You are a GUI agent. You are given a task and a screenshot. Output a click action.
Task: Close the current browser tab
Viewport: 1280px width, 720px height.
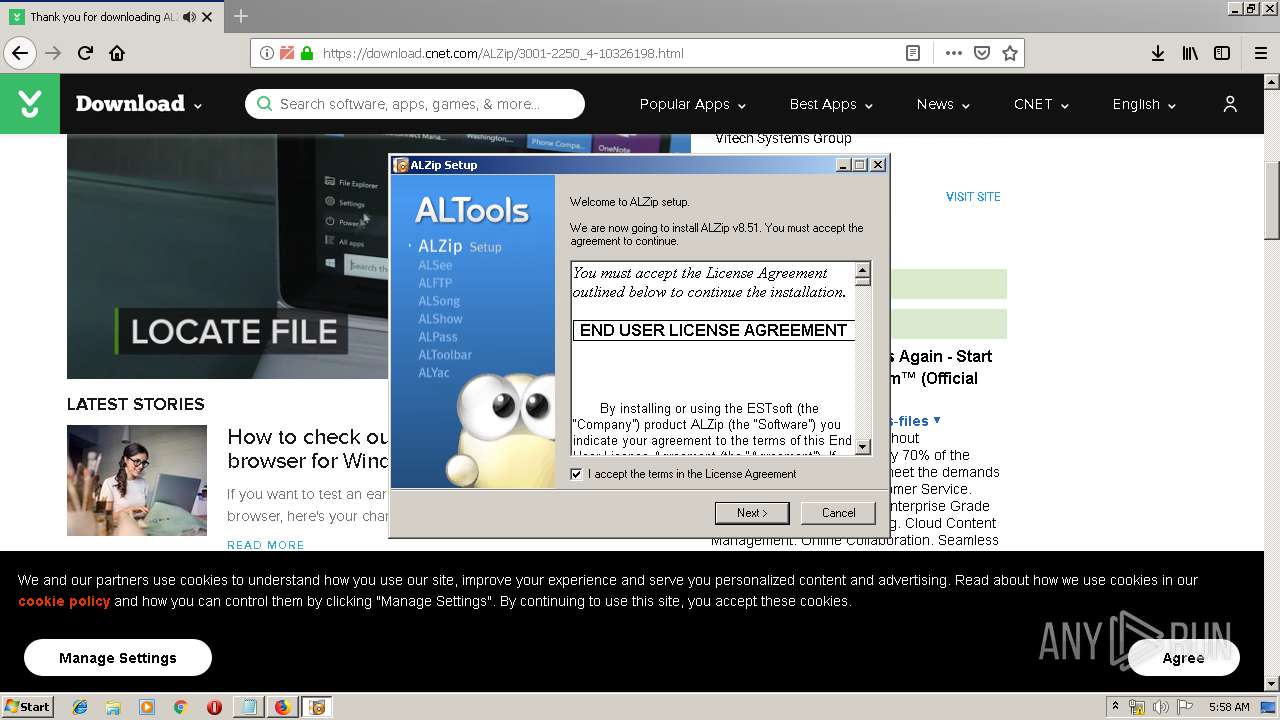click(207, 17)
